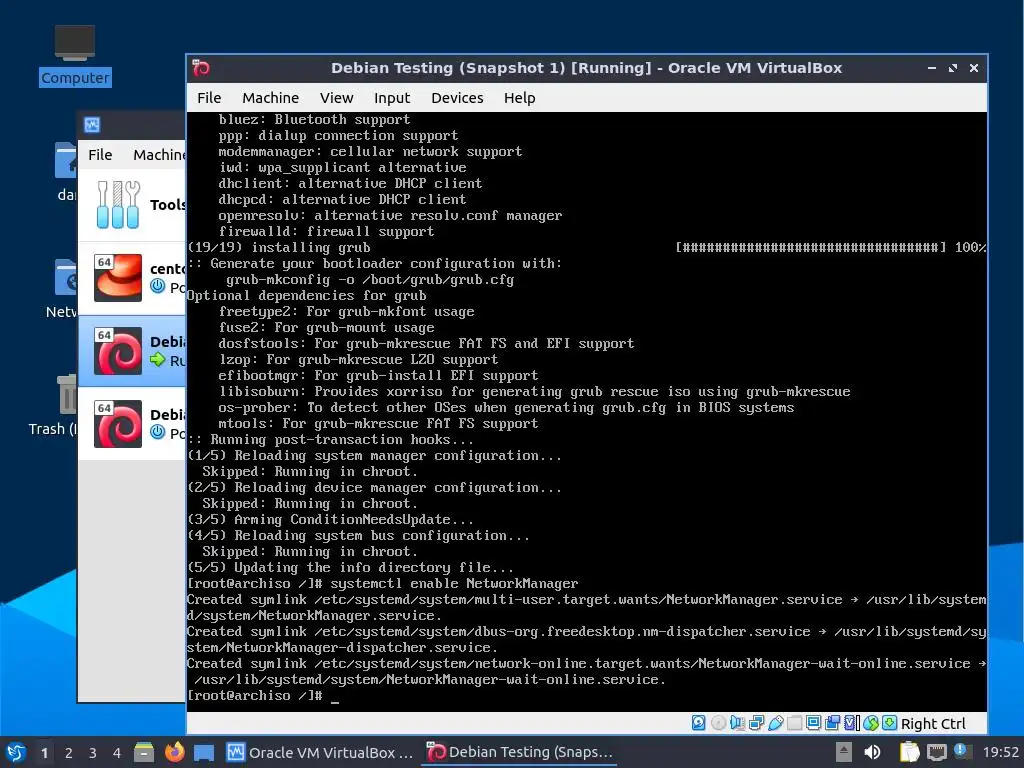Select the powered-off Debian VM entry
This screenshot has height=768, width=1024.
133,424
